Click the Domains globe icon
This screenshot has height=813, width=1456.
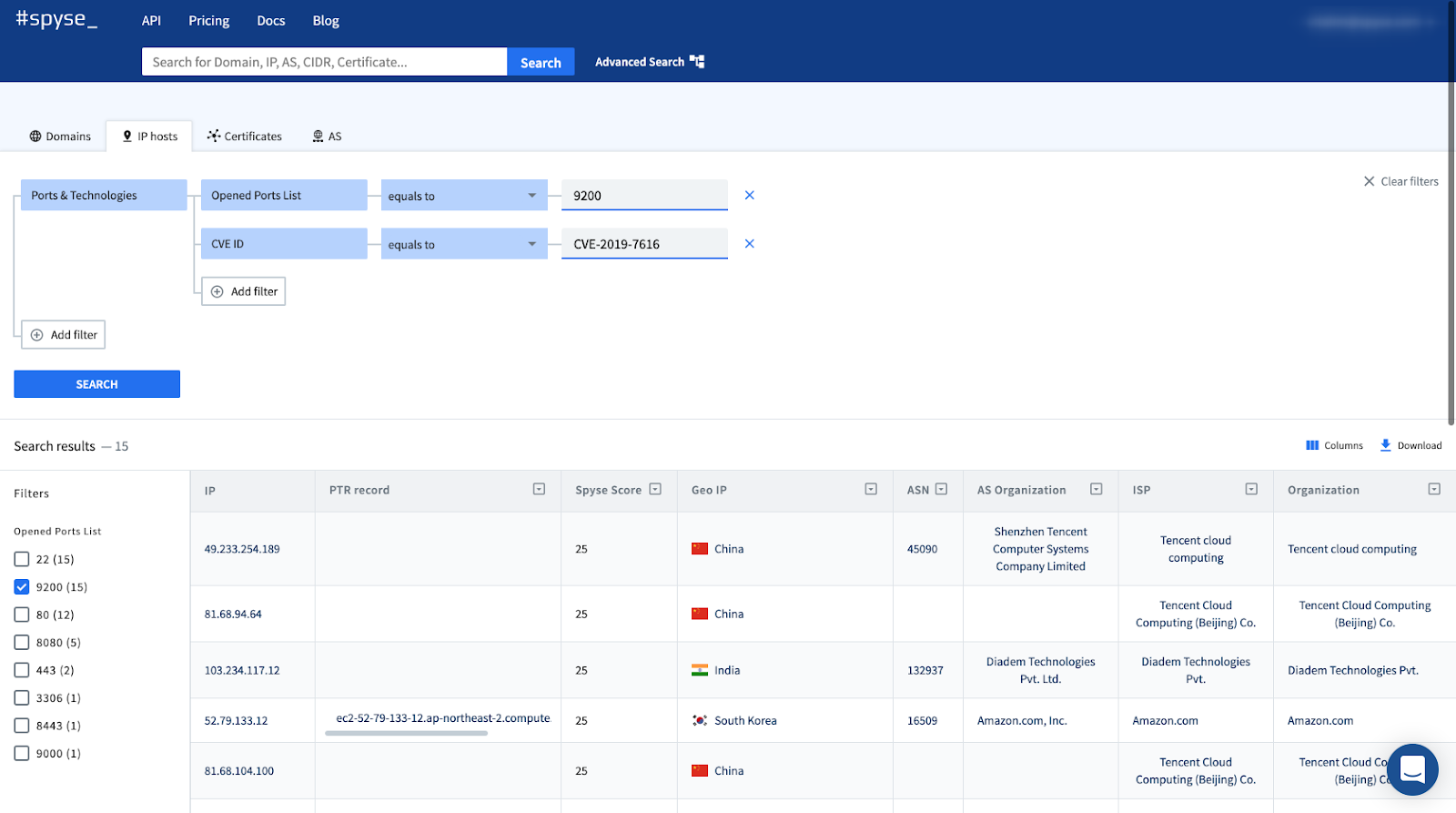pyautogui.click(x=35, y=137)
